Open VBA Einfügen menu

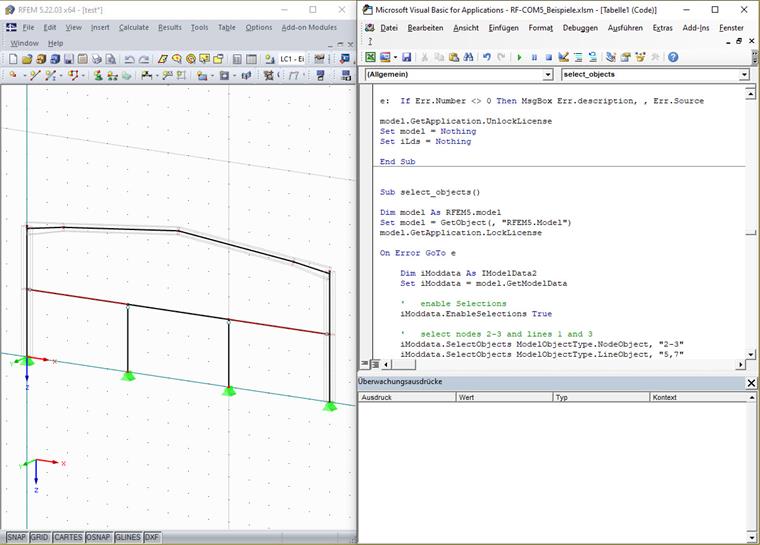coord(504,28)
